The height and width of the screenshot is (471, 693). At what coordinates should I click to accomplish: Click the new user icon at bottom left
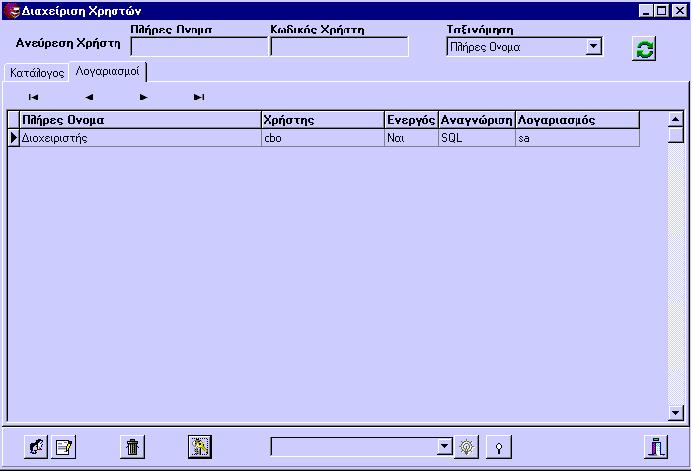37,447
